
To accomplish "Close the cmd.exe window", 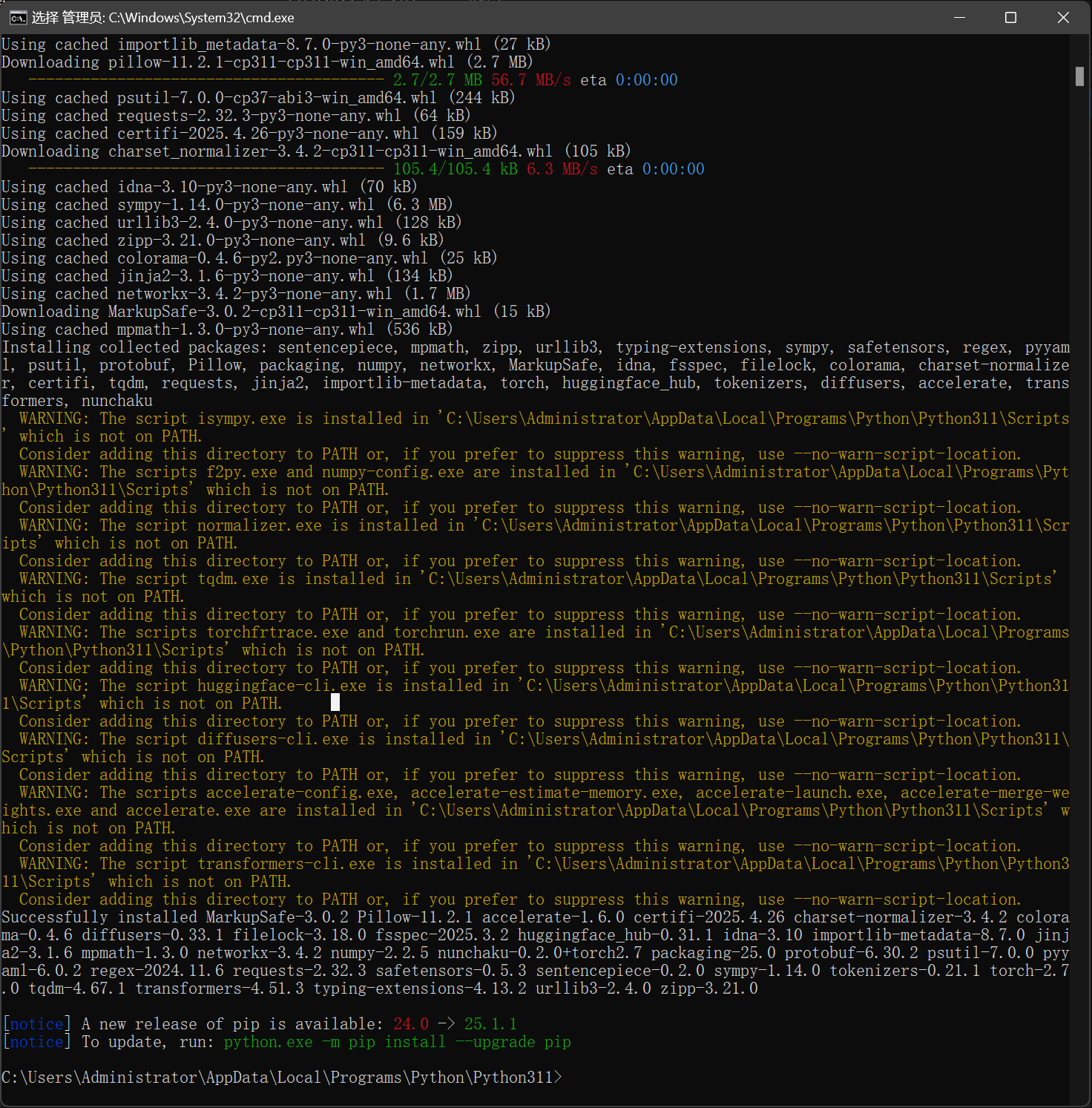I will coord(1063,17).
